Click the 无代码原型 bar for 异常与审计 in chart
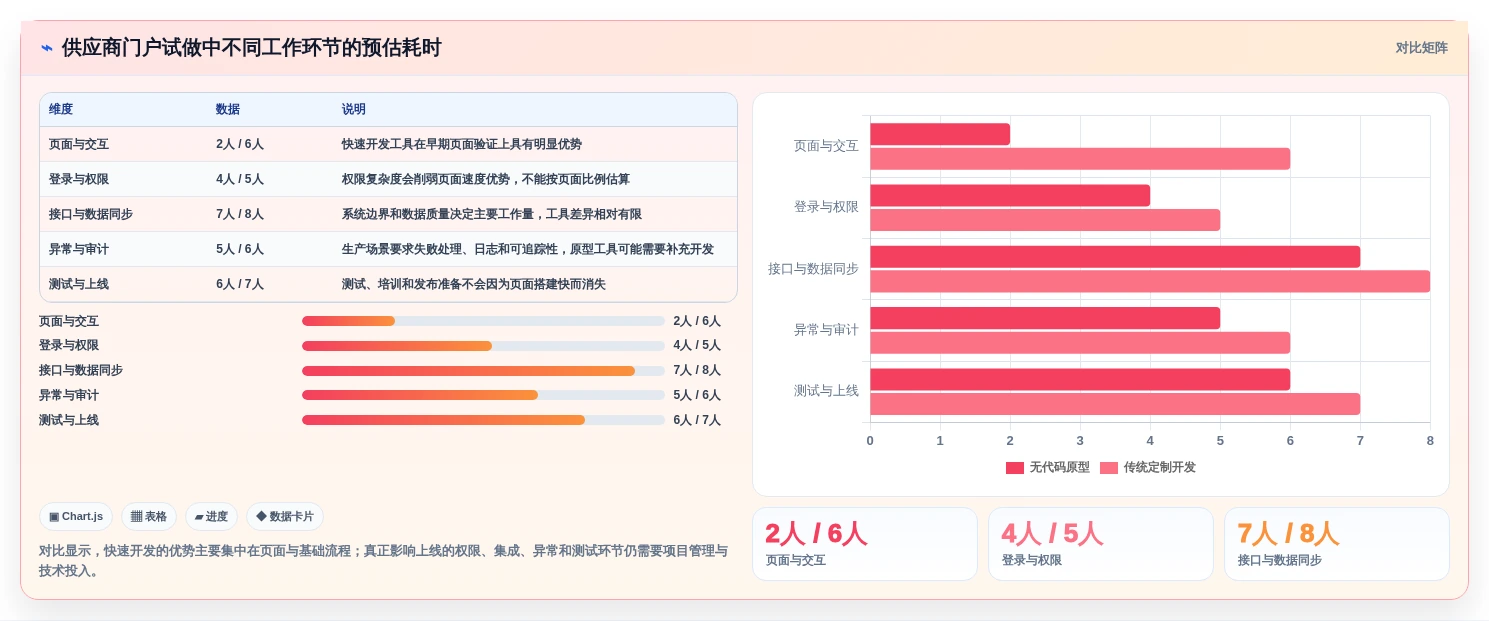 point(1045,318)
